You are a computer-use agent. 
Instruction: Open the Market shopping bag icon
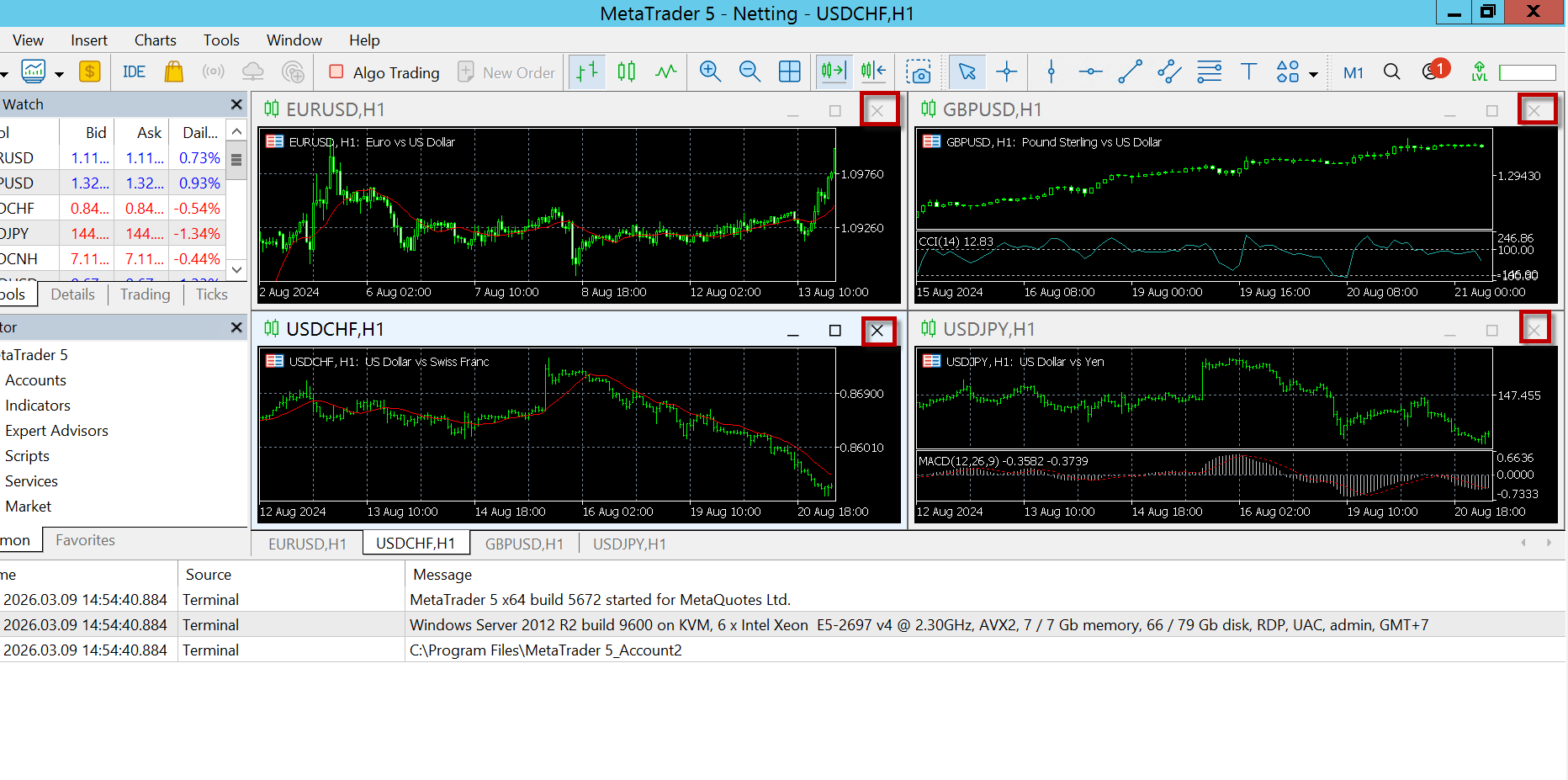(x=173, y=72)
